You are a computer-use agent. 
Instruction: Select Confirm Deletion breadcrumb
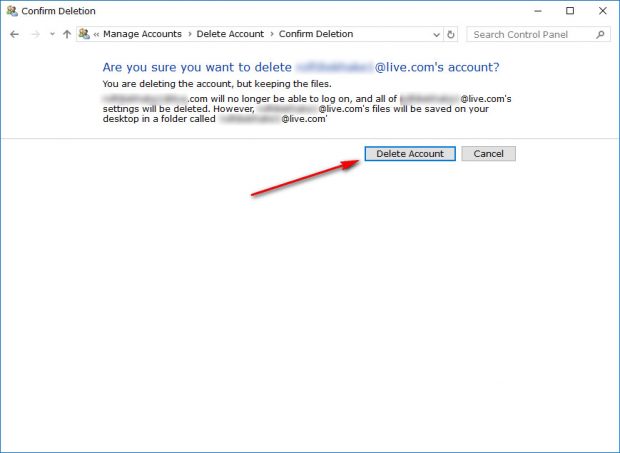coord(316,34)
